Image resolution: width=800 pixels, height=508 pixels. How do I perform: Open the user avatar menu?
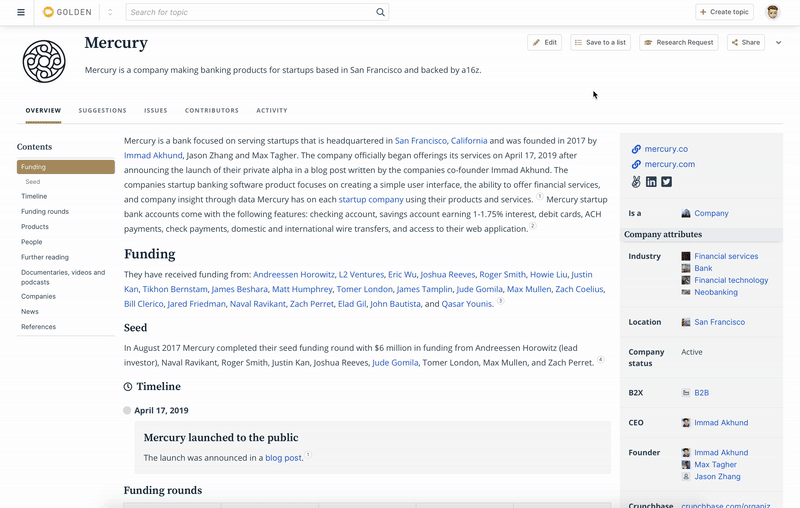point(772,12)
